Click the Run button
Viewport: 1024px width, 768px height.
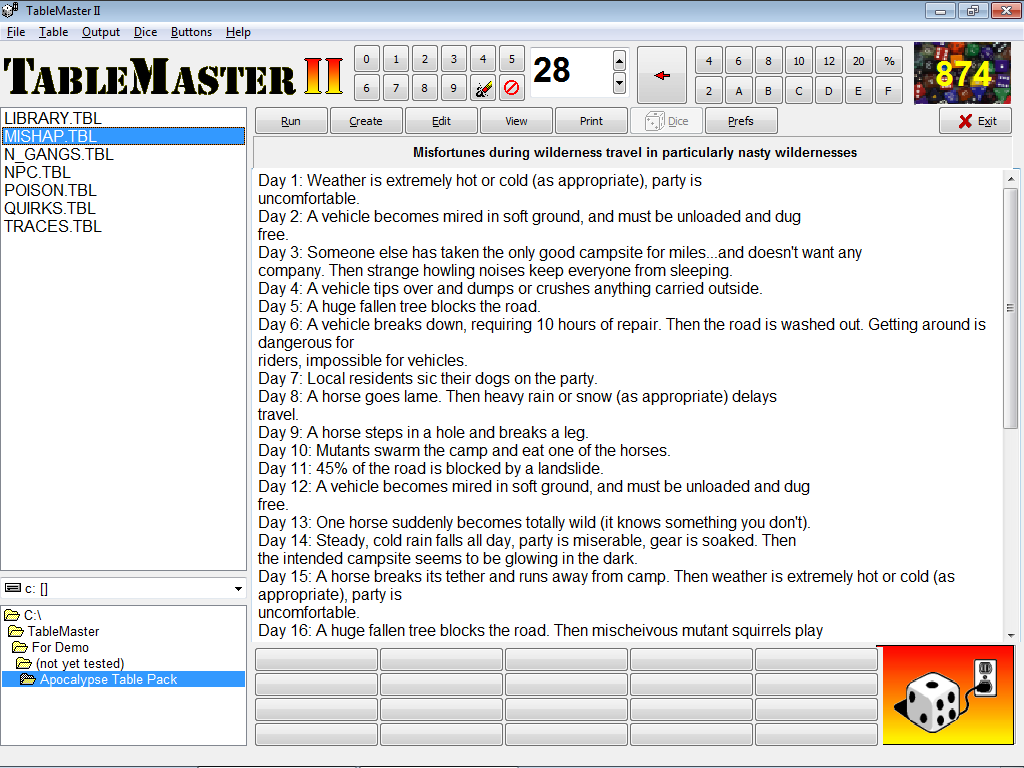click(291, 121)
